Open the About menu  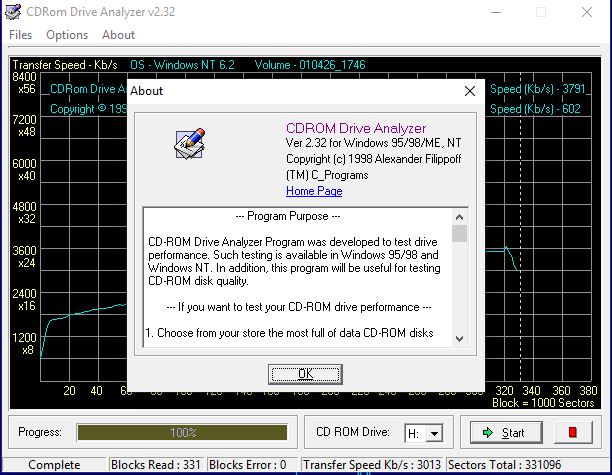(x=118, y=35)
